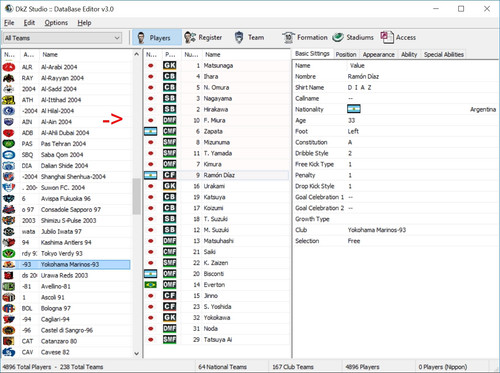Screen dimensions: 500x373
Task: Click the Japan flag next to Urakami
Action: 151,186
